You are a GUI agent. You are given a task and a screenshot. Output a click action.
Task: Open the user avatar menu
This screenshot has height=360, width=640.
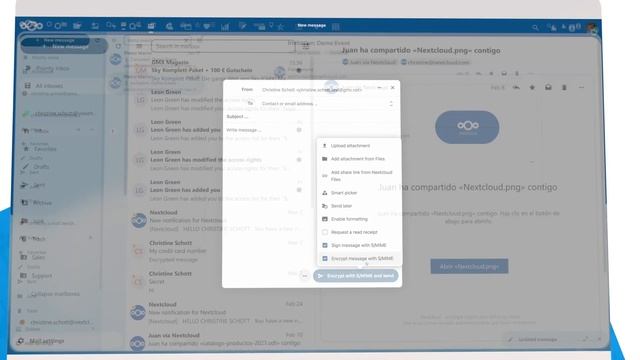click(x=592, y=28)
